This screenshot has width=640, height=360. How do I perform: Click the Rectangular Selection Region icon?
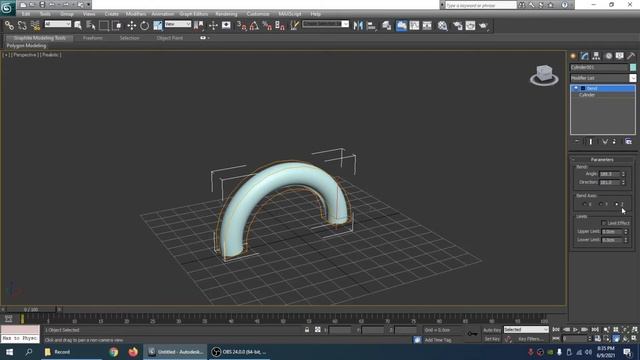104,26
